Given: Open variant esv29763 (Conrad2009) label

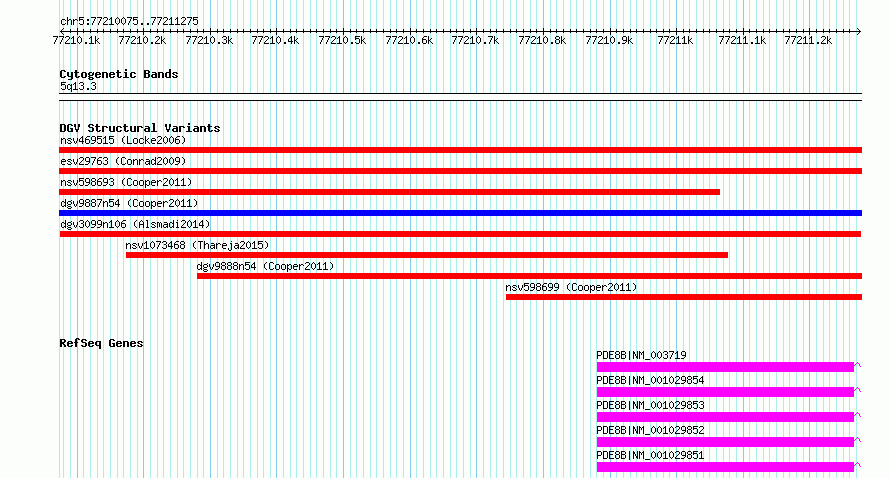Looking at the screenshot, I should pyautogui.click(x=123, y=161).
